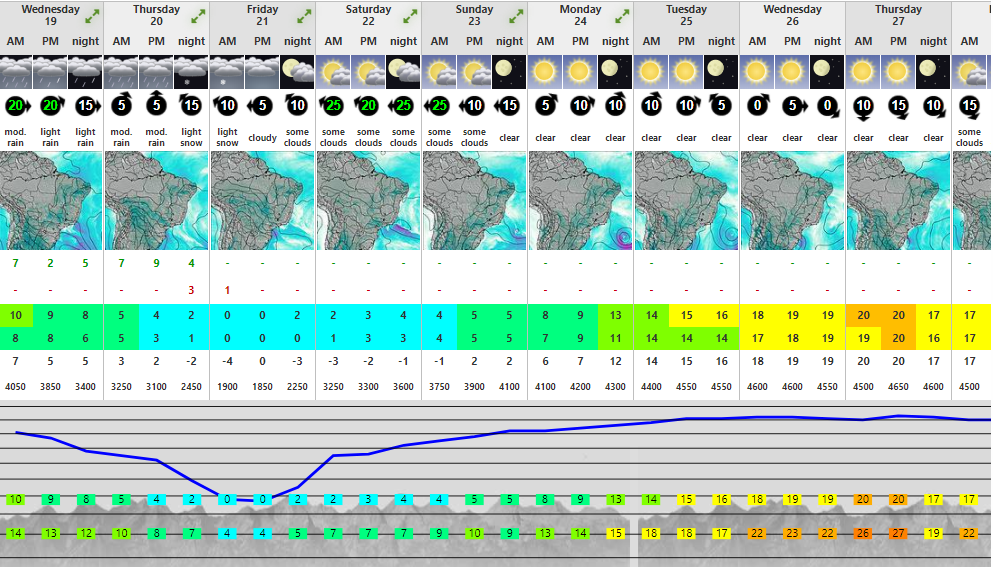993x567 pixels.
Task: Open the Friday 21 precipitation map thumbnail
Action: [x=263, y=201]
